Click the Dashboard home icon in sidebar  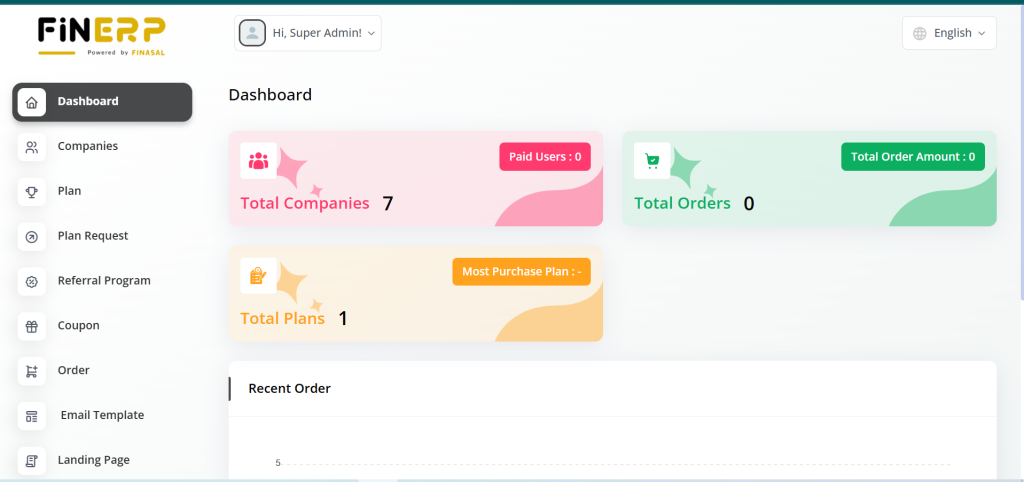click(x=32, y=102)
